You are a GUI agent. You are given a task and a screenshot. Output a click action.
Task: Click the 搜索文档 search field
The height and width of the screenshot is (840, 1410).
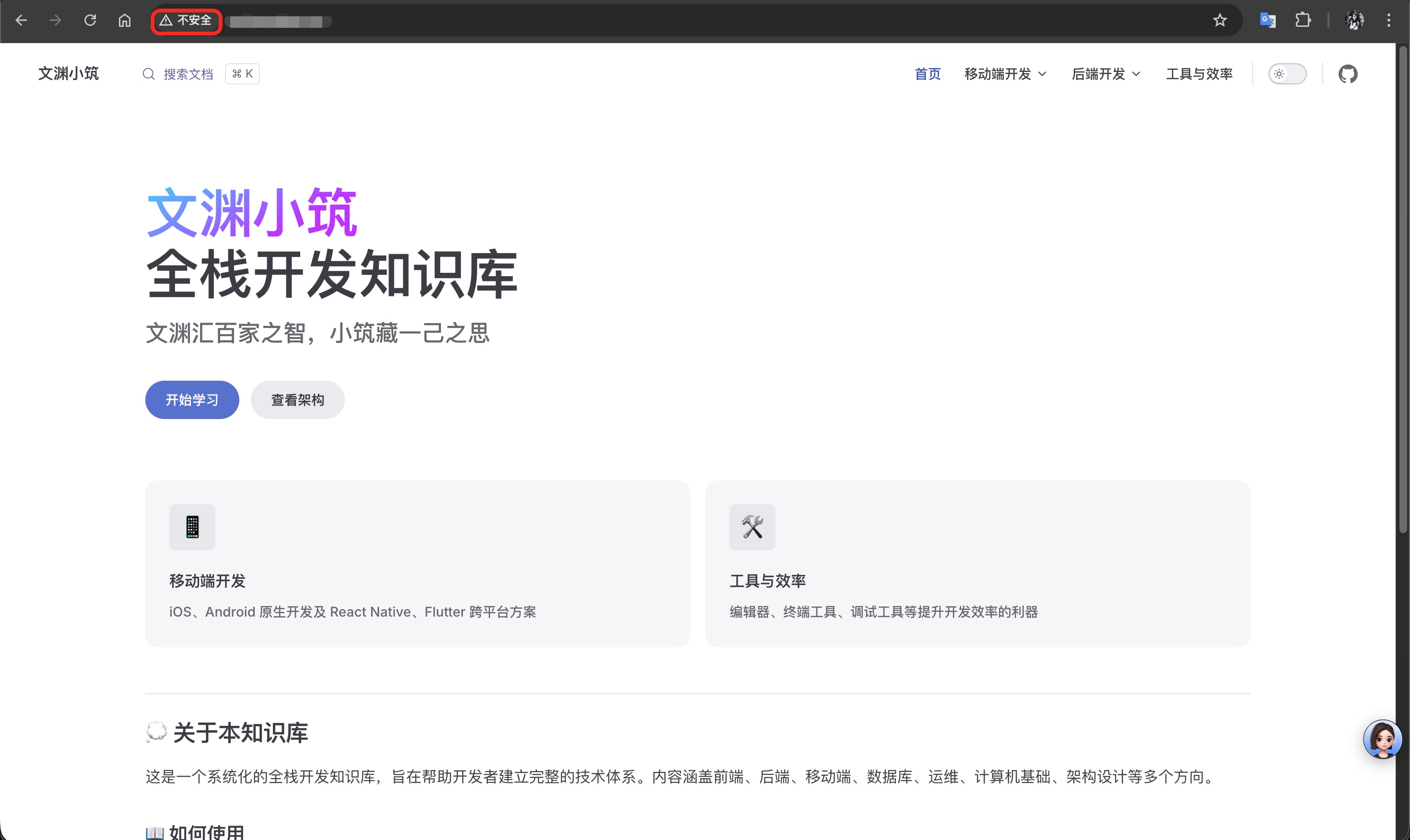pyautogui.click(x=188, y=73)
